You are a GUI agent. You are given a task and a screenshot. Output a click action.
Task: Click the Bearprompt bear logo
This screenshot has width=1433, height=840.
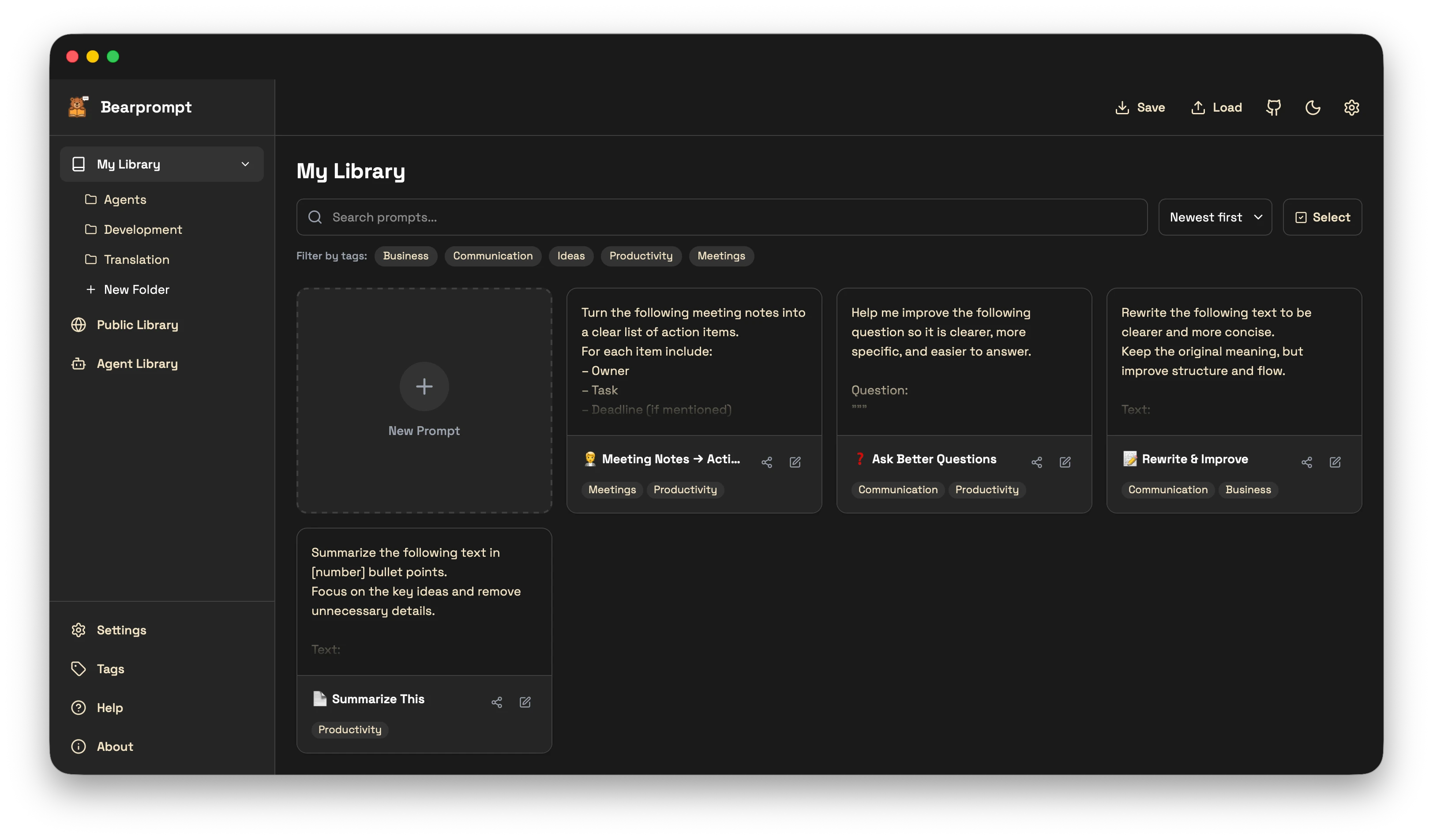[78, 107]
